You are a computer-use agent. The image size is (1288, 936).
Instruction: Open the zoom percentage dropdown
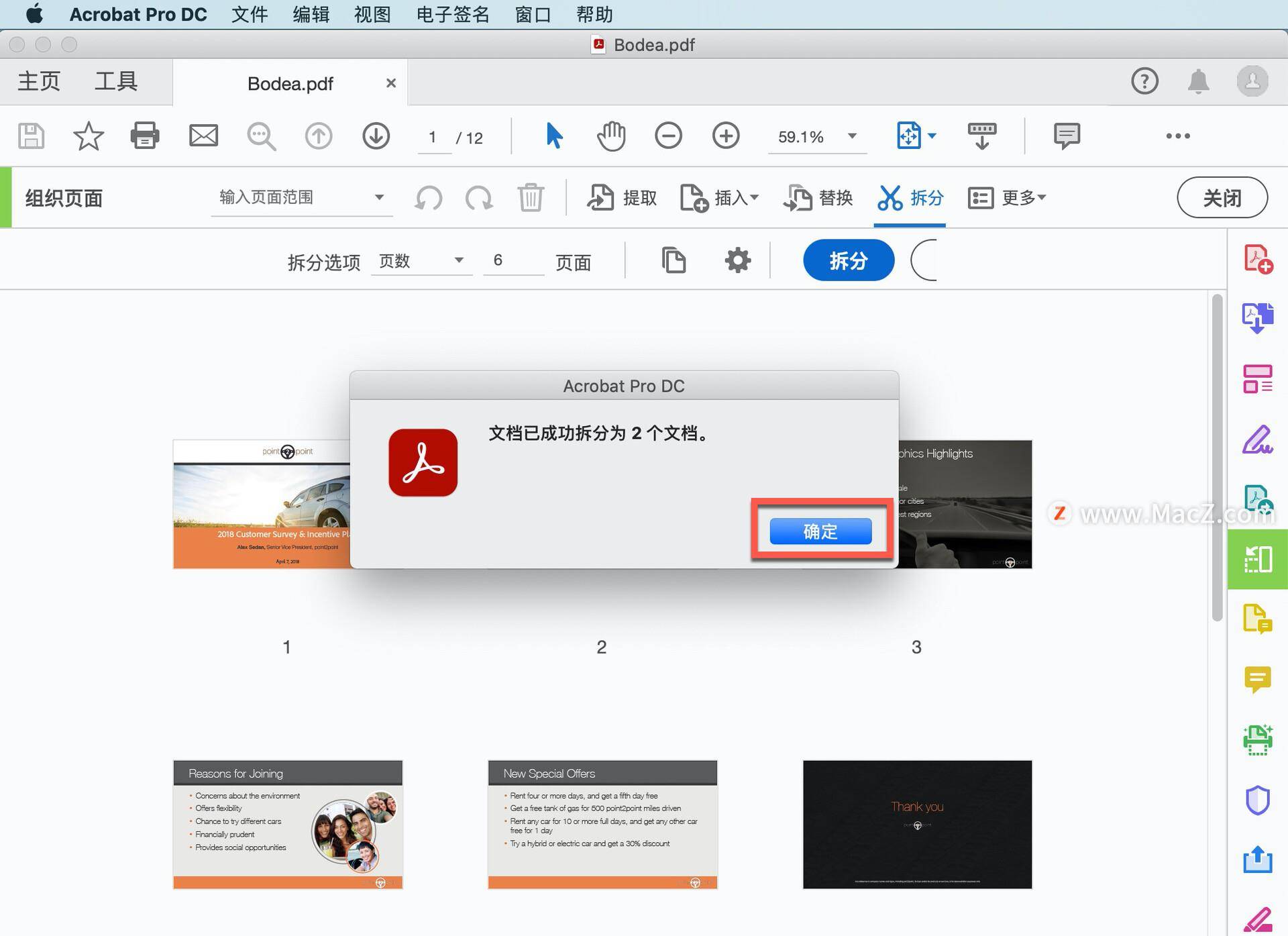tap(851, 137)
